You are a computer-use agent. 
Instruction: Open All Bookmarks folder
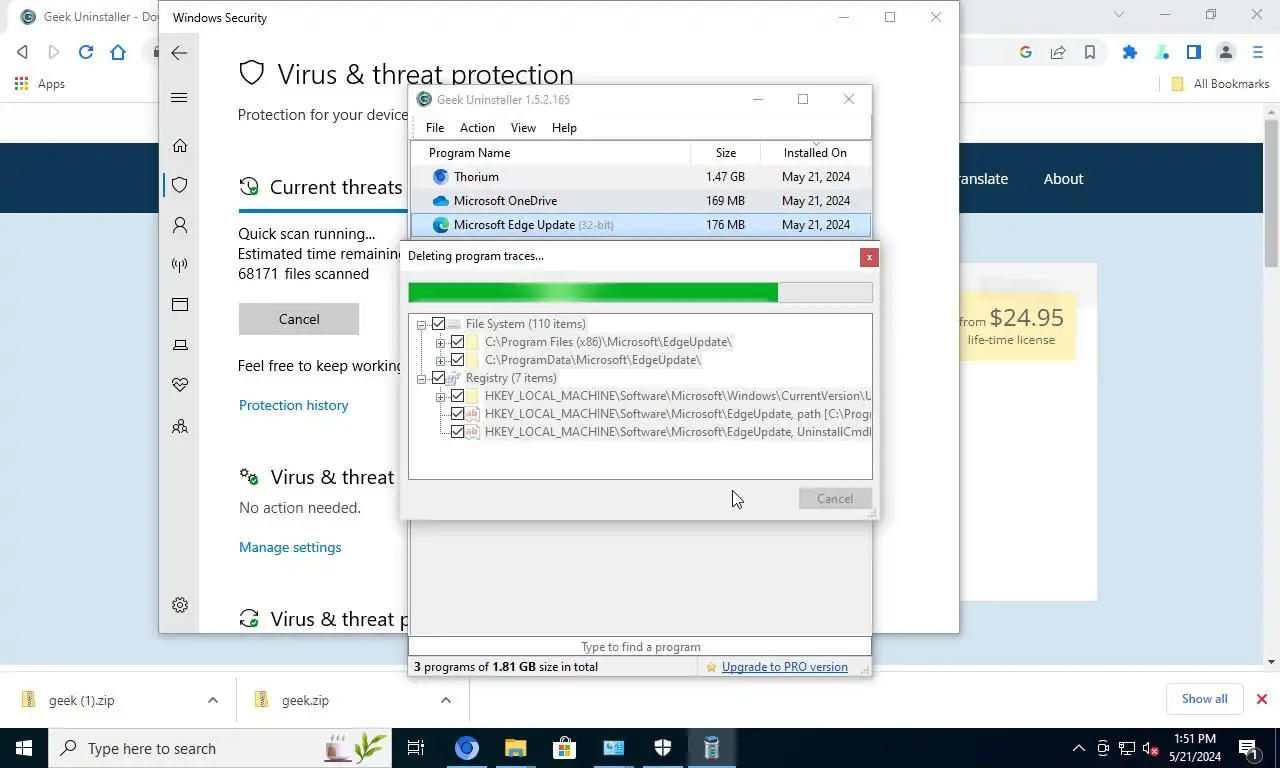1220,84
